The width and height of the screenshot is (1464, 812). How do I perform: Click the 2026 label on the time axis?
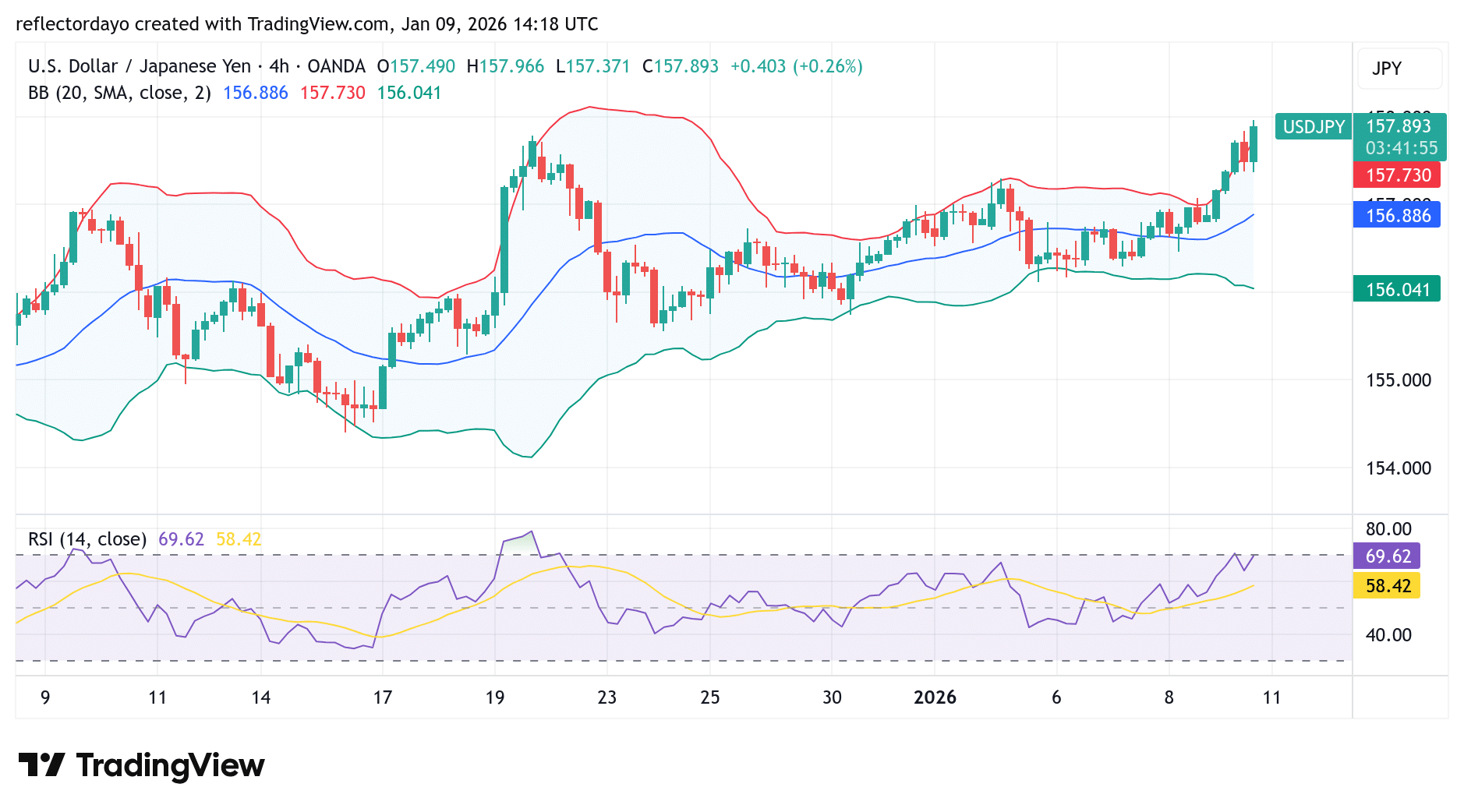tap(936, 698)
